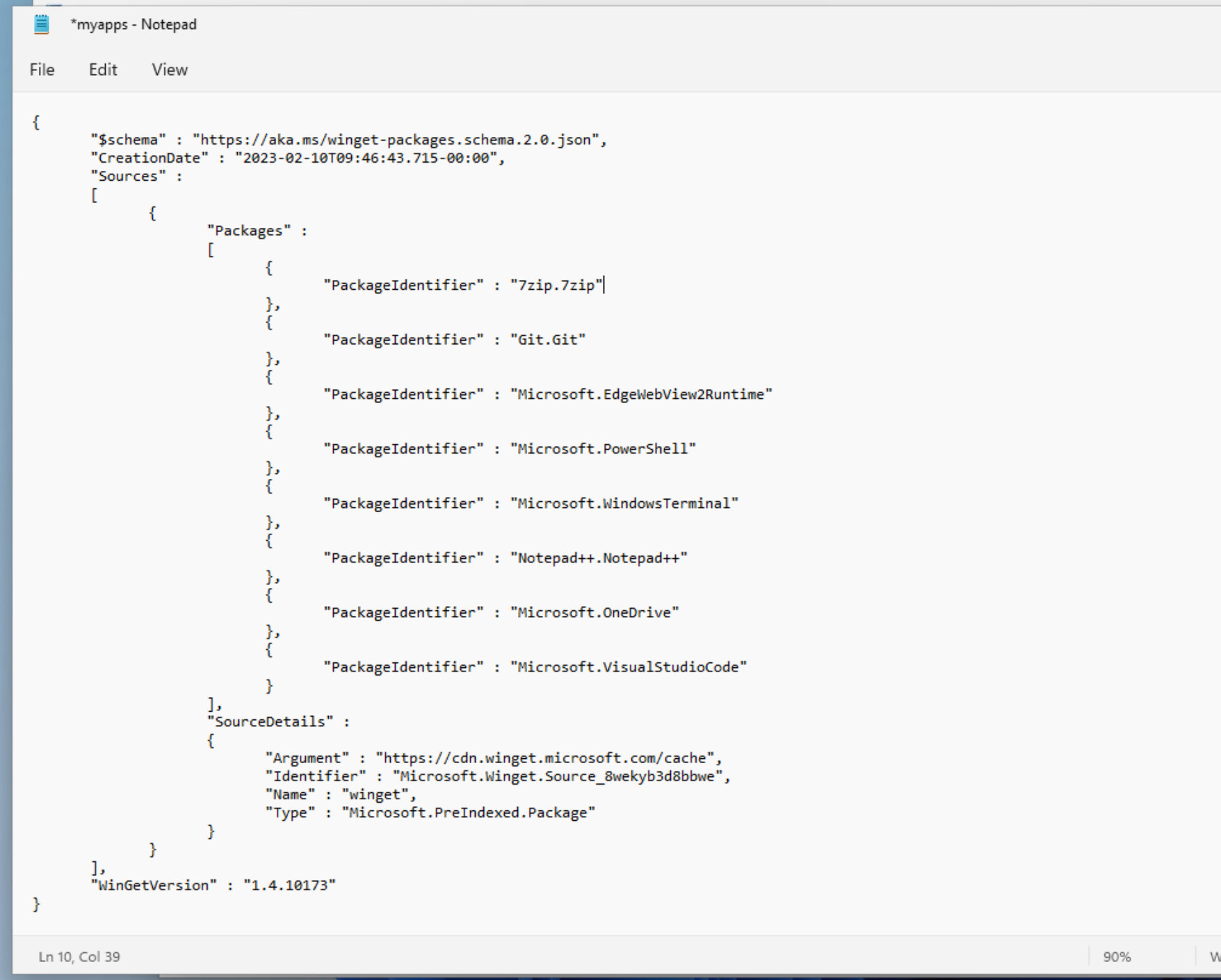Click the *myapps - Notepad window title

(133, 24)
